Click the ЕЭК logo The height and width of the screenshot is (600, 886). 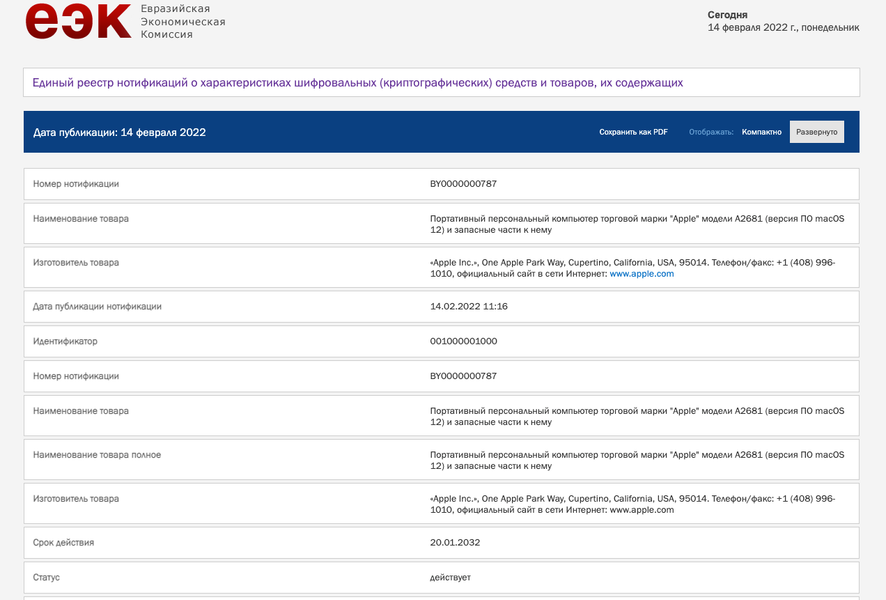(78, 21)
